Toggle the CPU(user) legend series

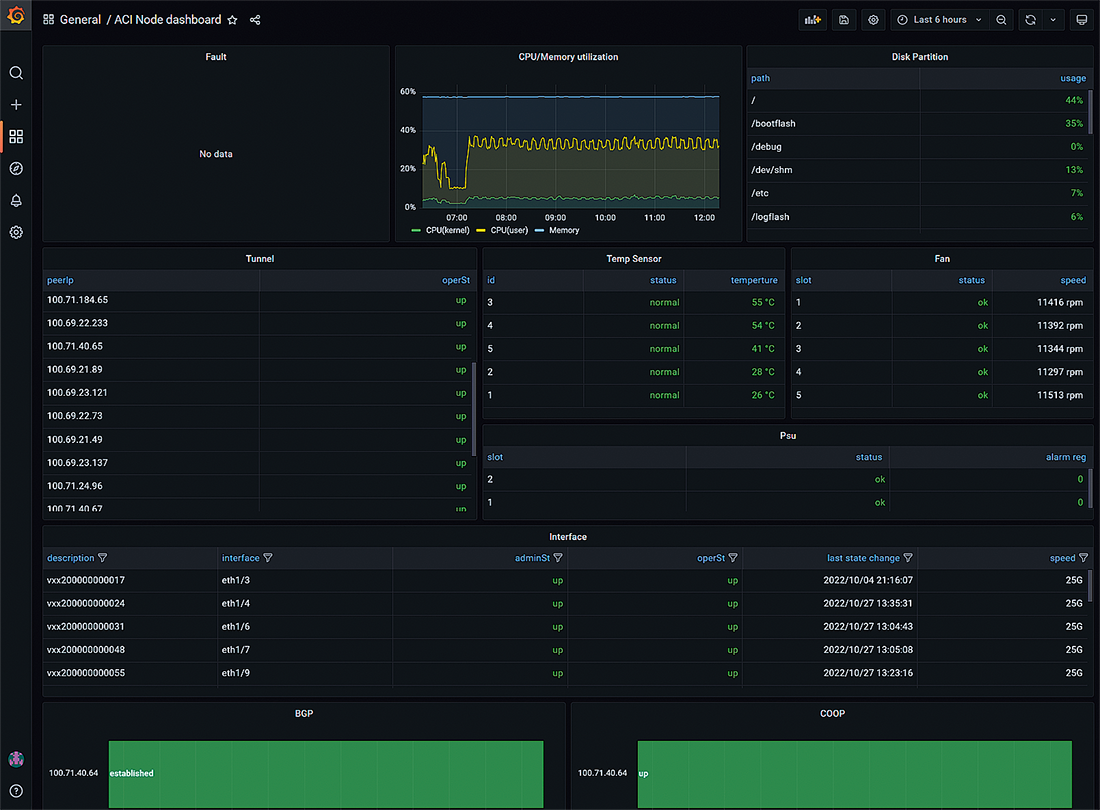(x=507, y=230)
